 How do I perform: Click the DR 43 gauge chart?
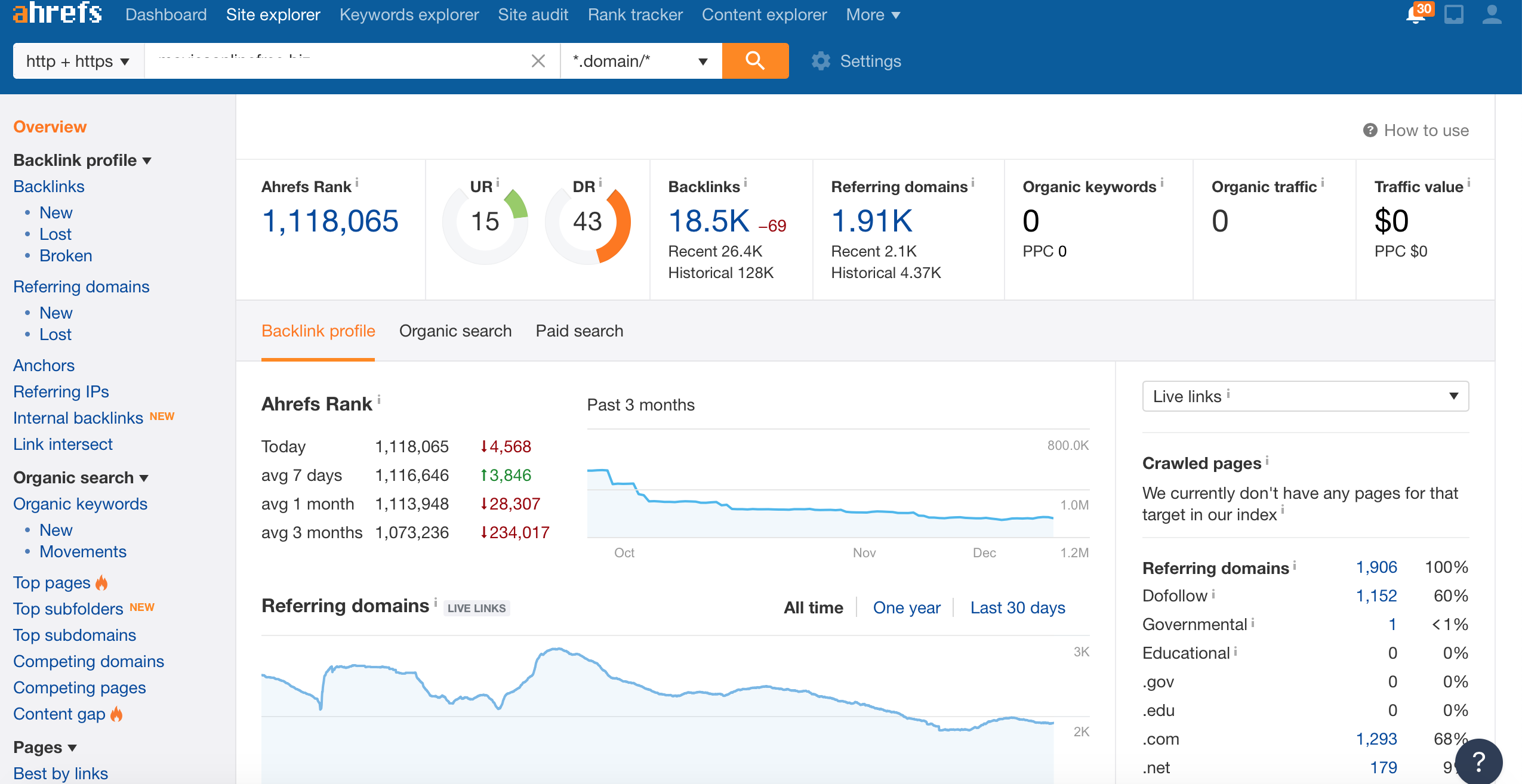[588, 221]
